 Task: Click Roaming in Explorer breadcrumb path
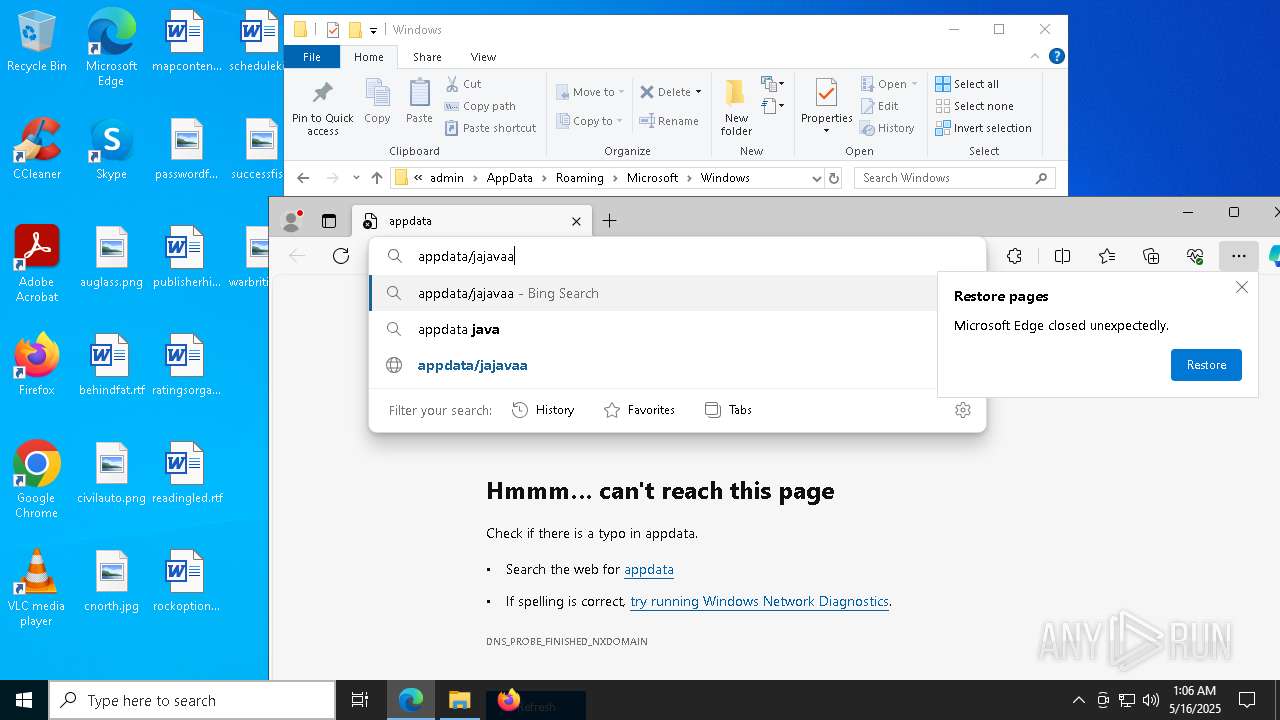click(580, 178)
